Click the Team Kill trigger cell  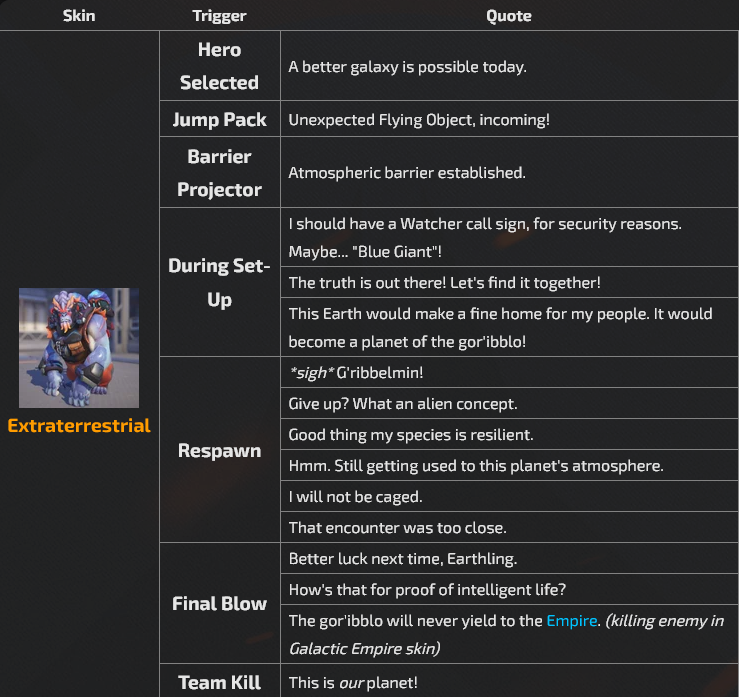[220, 681]
